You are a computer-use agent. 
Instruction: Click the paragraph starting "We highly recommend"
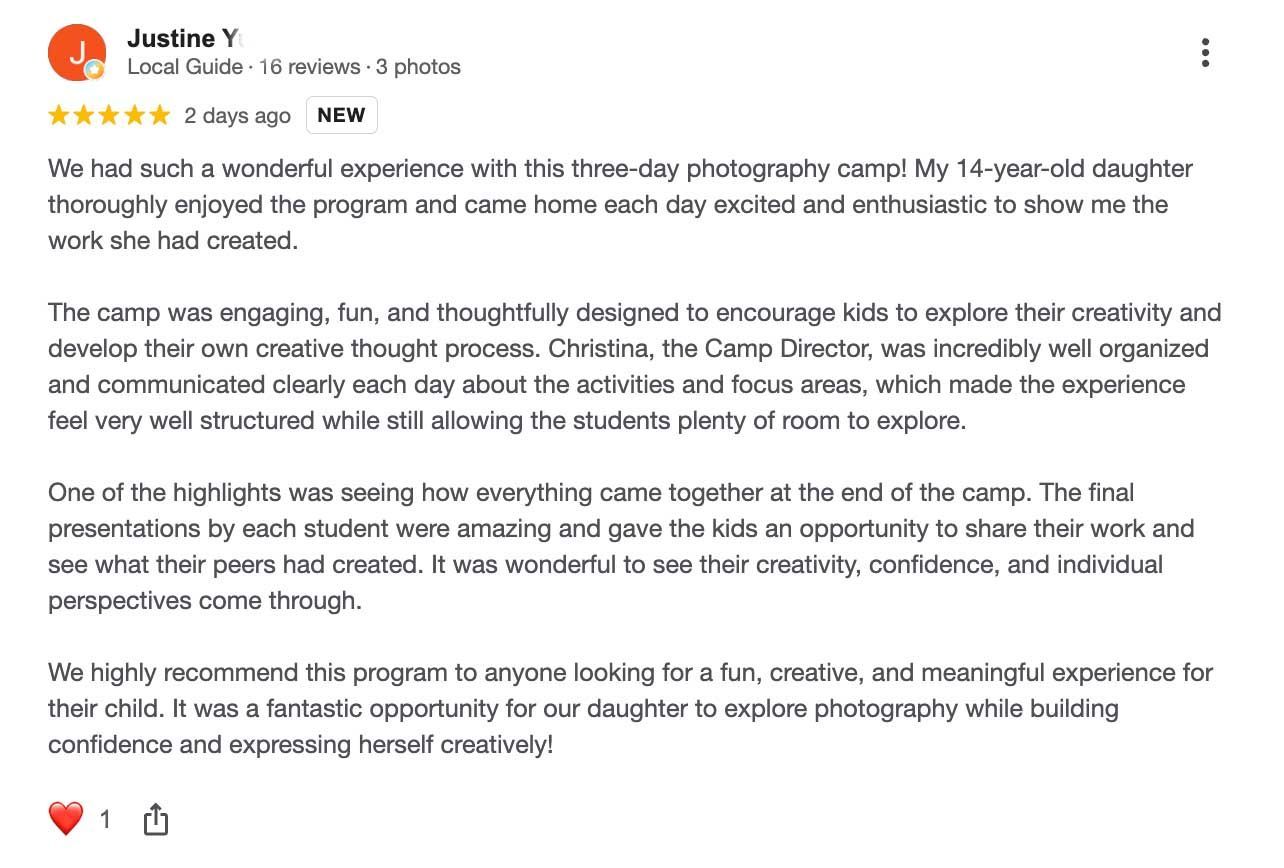click(x=630, y=709)
